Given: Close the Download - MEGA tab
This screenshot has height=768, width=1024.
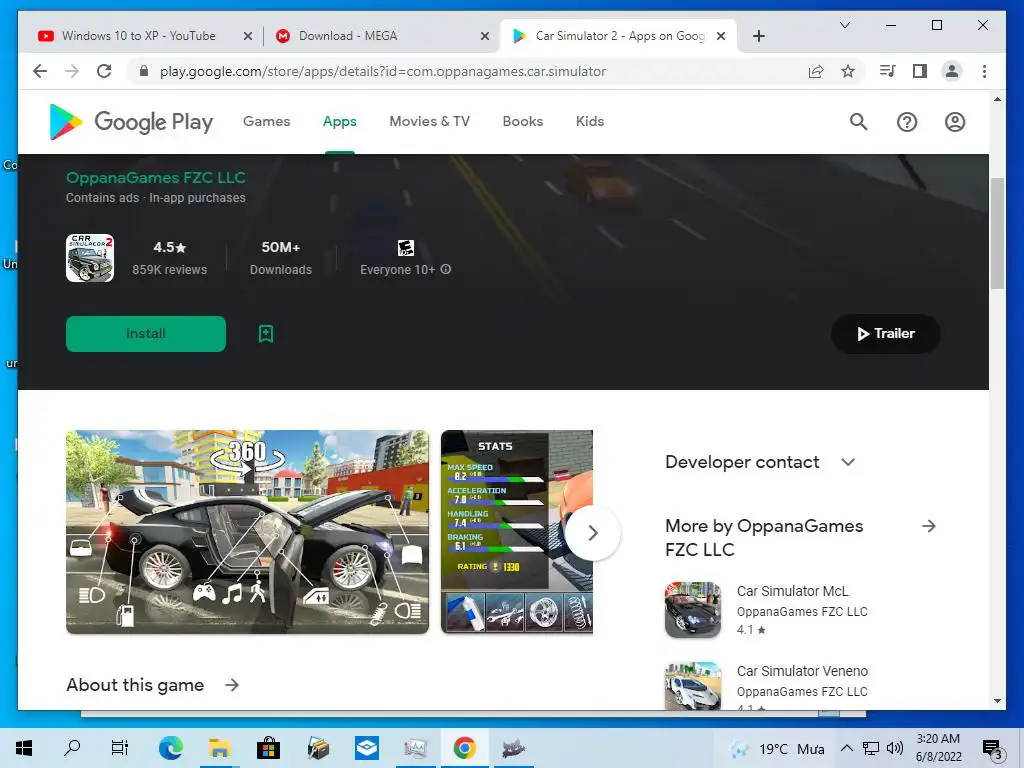Looking at the screenshot, I should (485, 36).
